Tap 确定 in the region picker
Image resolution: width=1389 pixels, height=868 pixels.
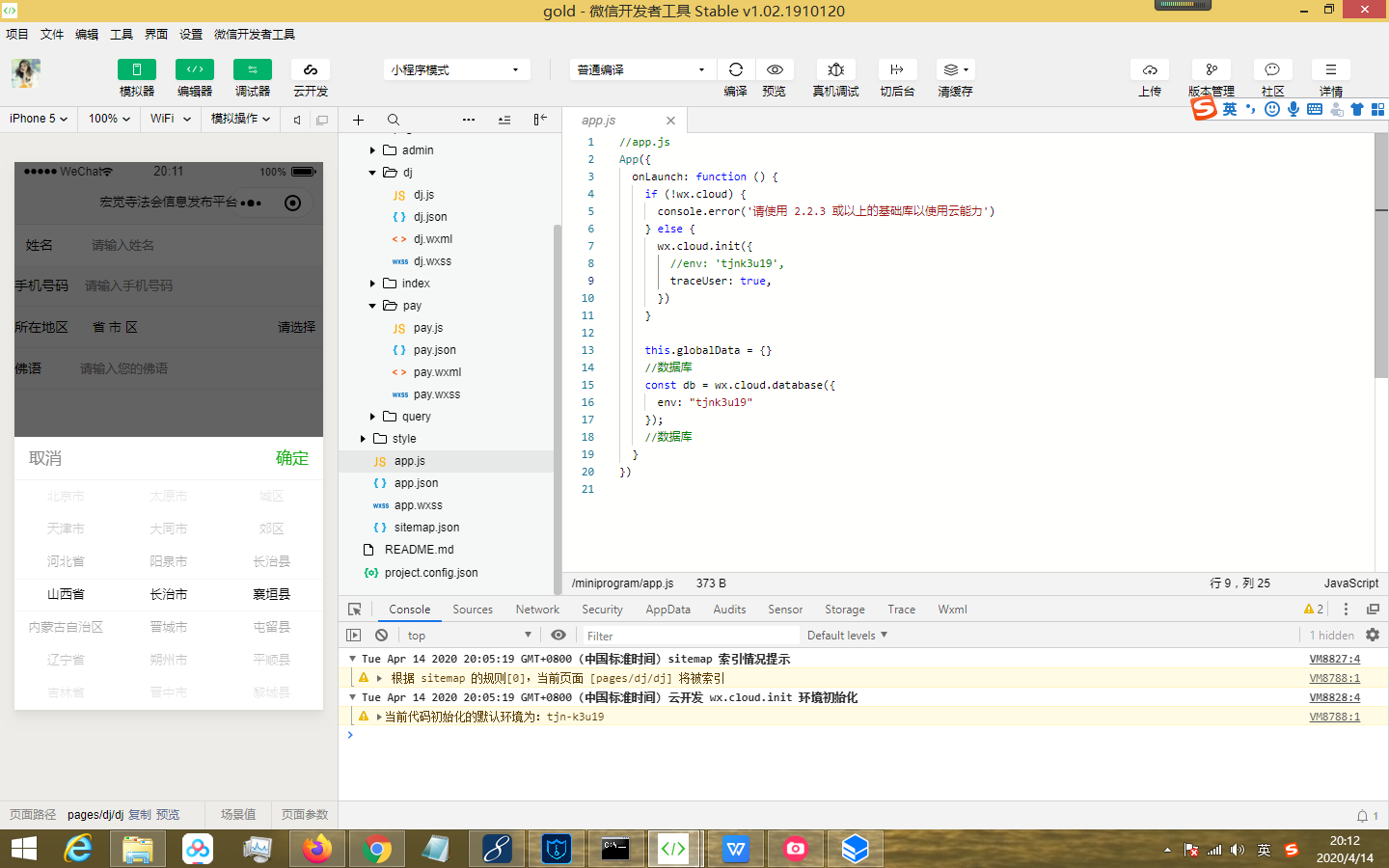coord(292,458)
